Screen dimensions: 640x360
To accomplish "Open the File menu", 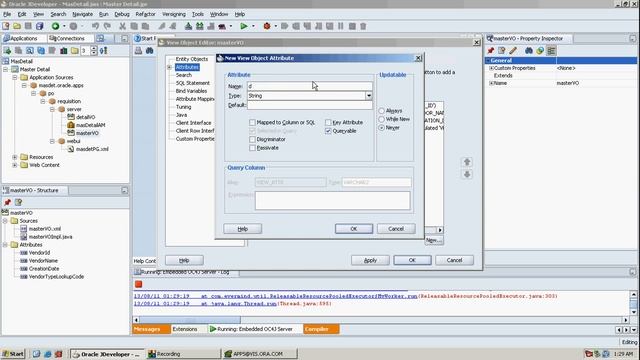I will tap(7, 14).
